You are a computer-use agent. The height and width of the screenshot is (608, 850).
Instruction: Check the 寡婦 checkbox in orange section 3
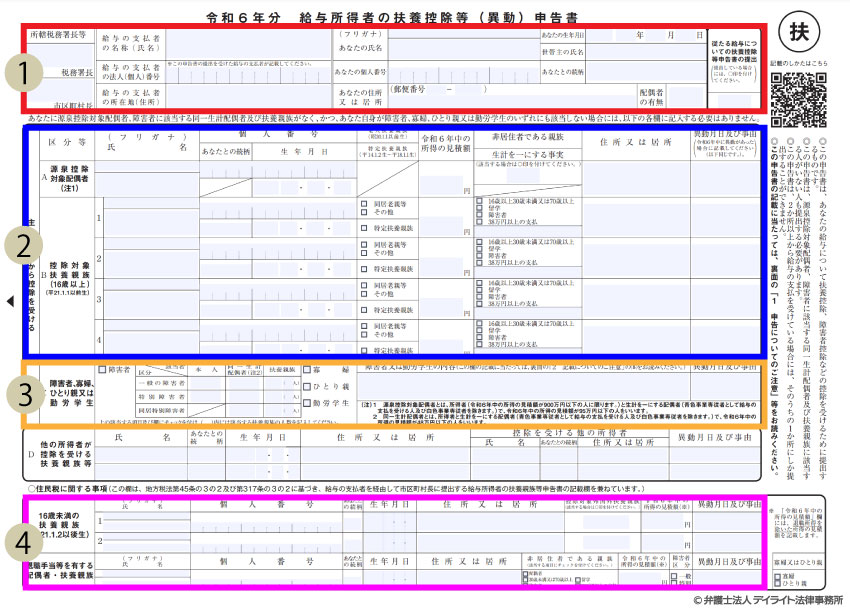pyautogui.click(x=307, y=371)
